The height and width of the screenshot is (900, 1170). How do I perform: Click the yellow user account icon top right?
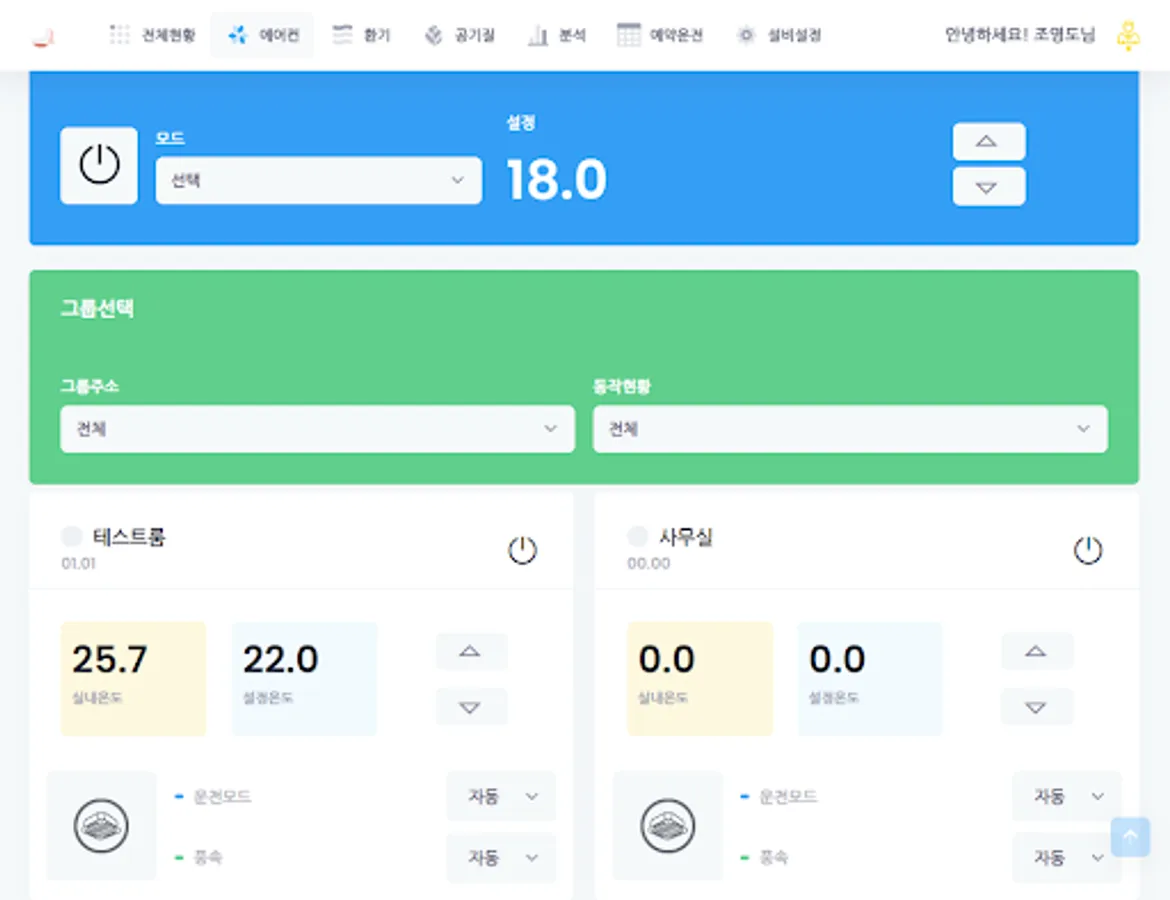coord(1128,34)
